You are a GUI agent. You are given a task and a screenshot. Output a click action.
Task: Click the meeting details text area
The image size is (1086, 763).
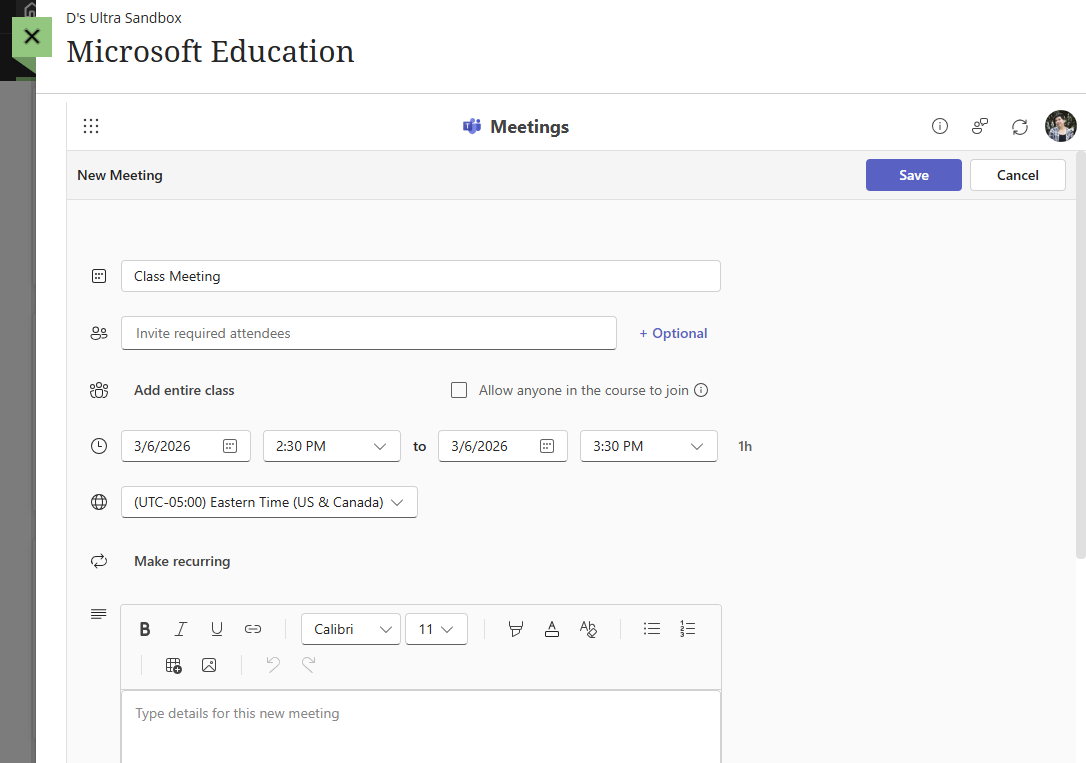pyautogui.click(x=420, y=727)
